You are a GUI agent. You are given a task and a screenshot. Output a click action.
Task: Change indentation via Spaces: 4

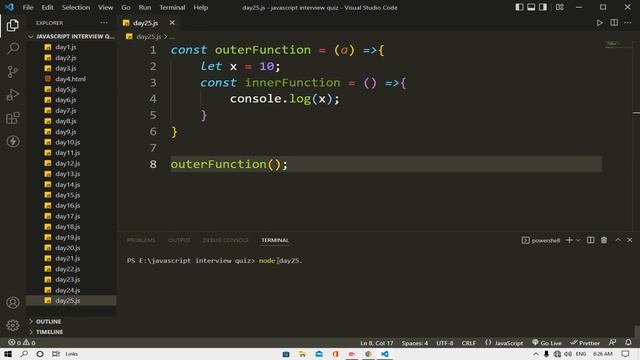[415, 343]
